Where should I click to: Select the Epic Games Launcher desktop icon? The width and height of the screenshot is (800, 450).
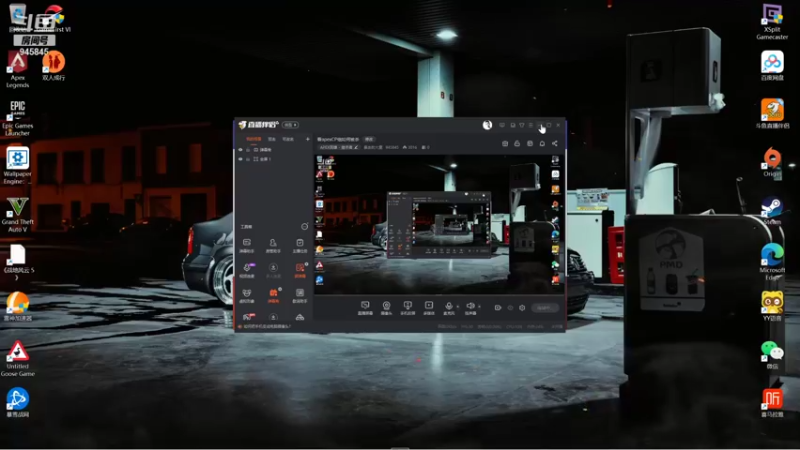(17, 118)
